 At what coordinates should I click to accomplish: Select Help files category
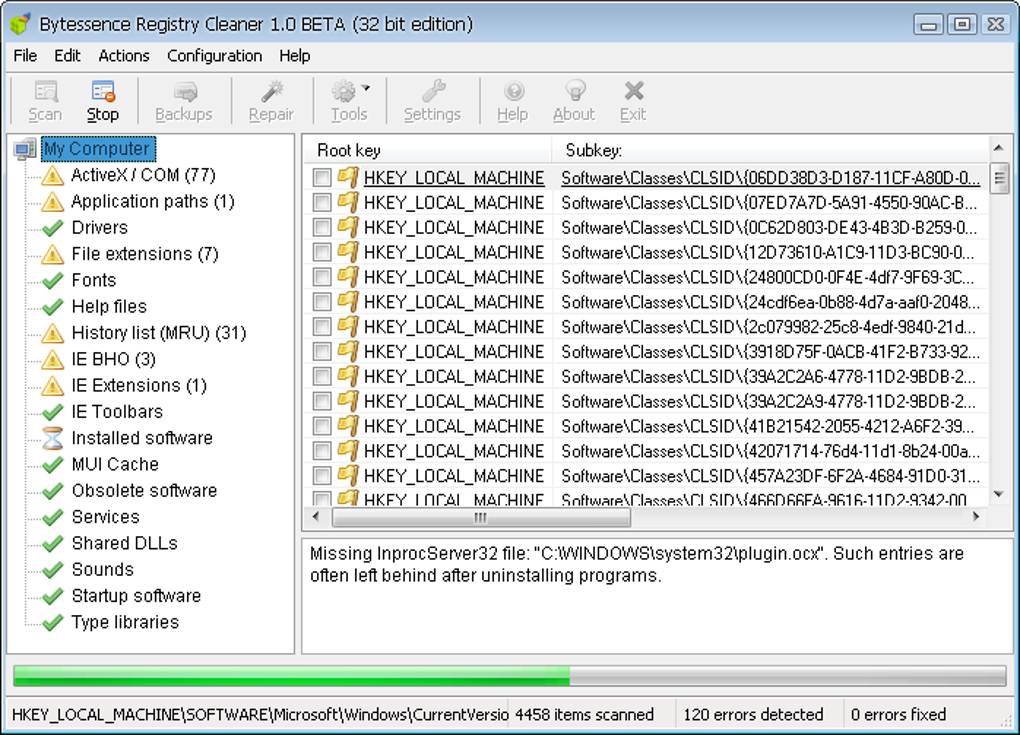(109, 306)
